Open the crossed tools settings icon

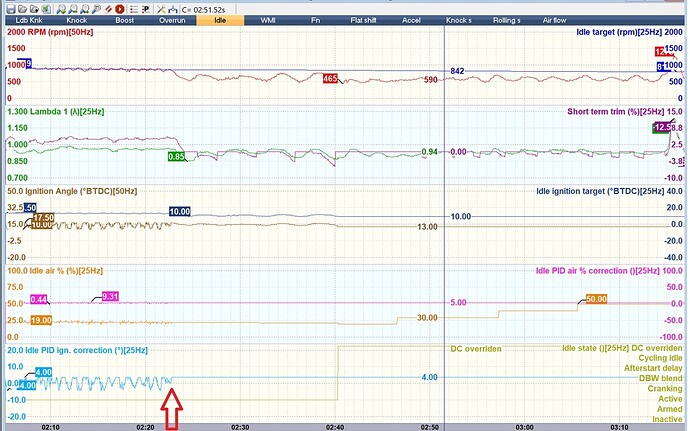tap(161, 9)
